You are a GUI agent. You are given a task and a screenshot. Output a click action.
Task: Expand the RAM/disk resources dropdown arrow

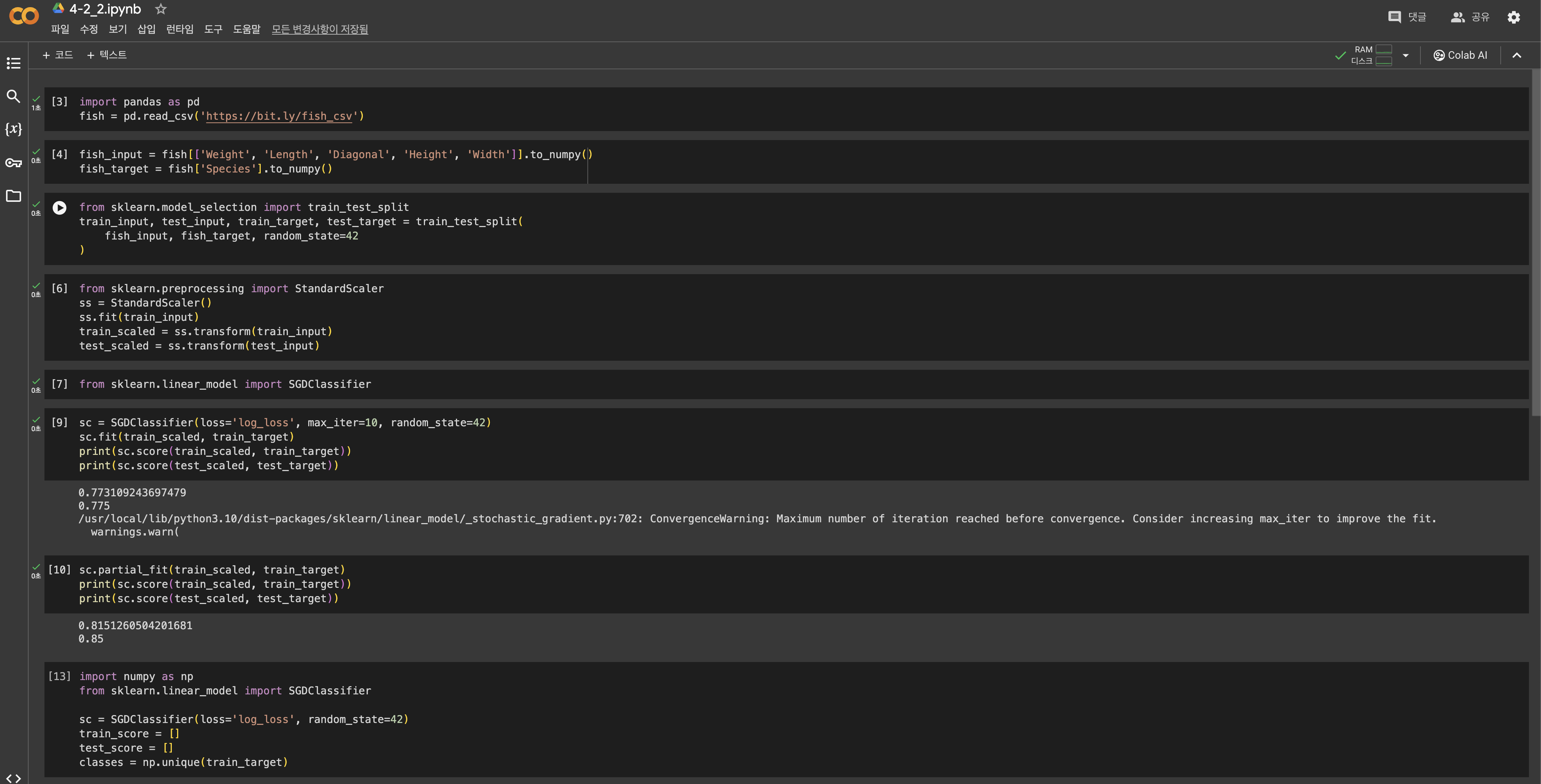(1405, 56)
